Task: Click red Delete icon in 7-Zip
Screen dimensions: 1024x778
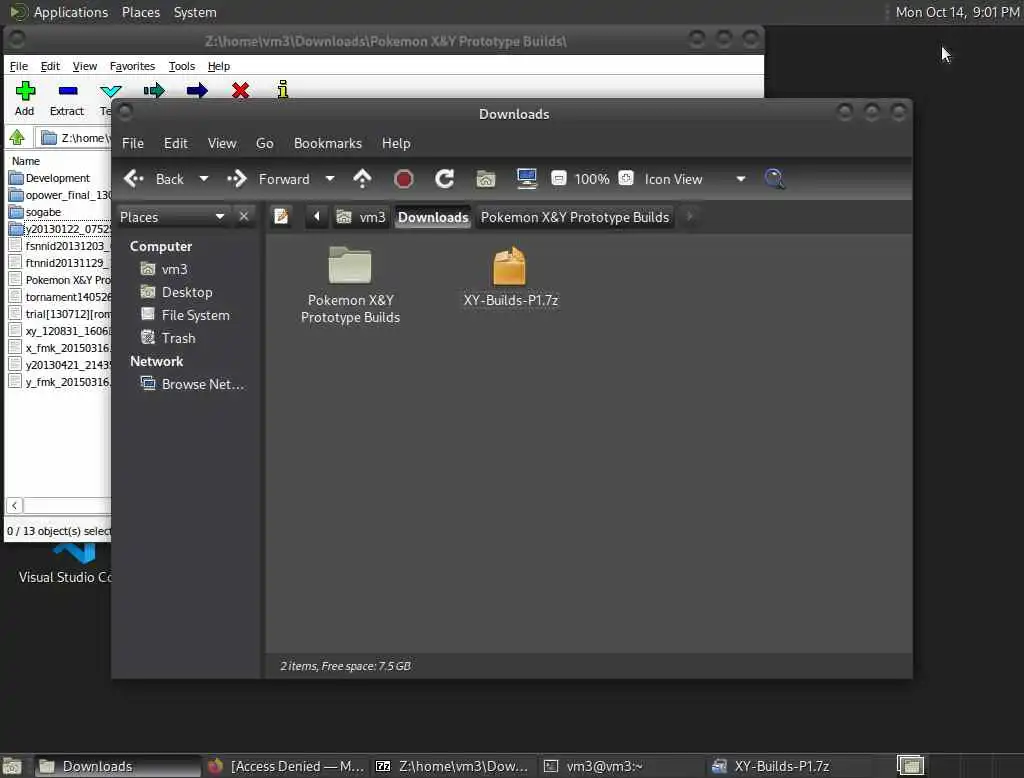Action: 240,90
